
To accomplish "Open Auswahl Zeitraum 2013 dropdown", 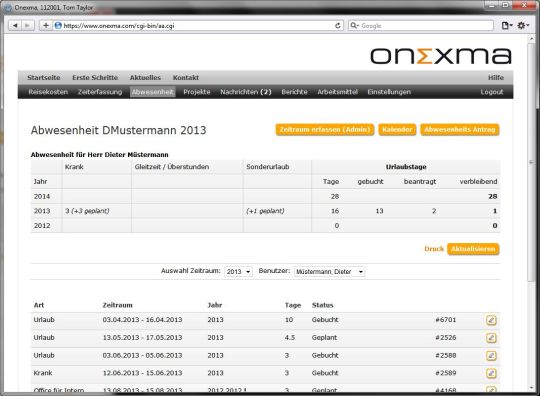I will 238,272.
